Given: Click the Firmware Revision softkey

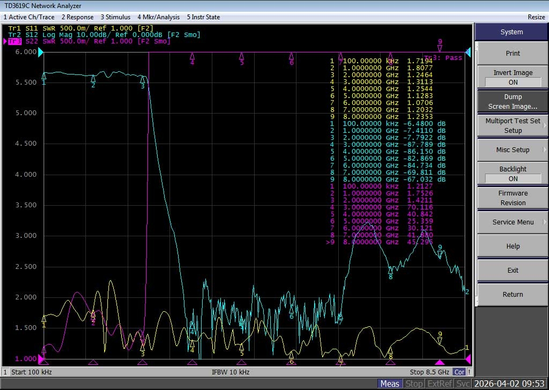Looking at the screenshot, I should tap(513, 198).
